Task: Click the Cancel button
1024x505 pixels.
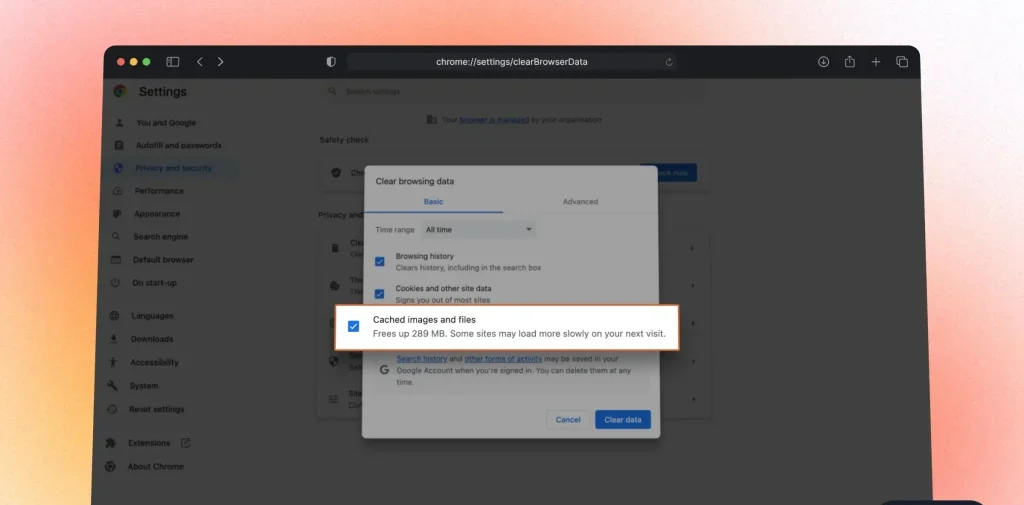Action: tap(568, 420)
